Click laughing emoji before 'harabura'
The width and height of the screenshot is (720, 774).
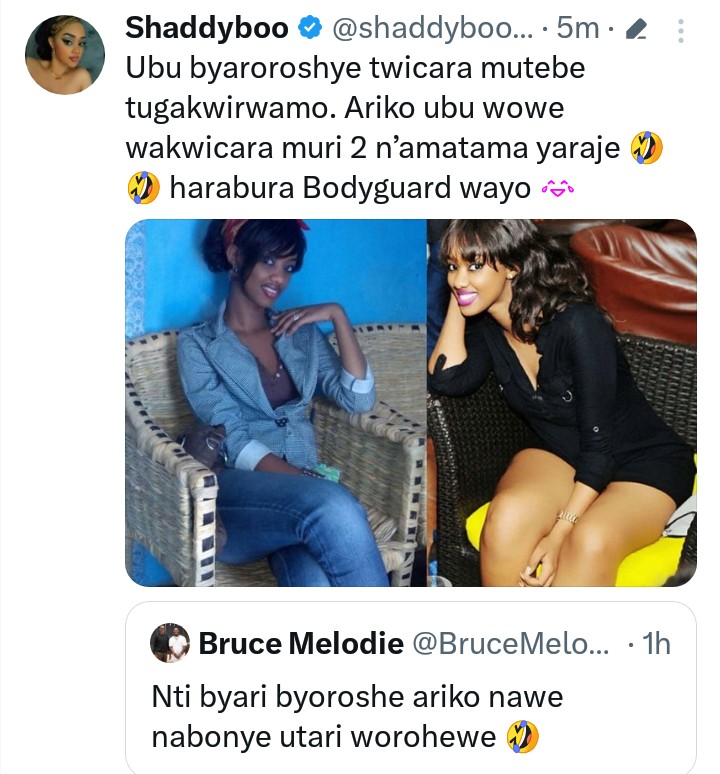coord(143,188)
